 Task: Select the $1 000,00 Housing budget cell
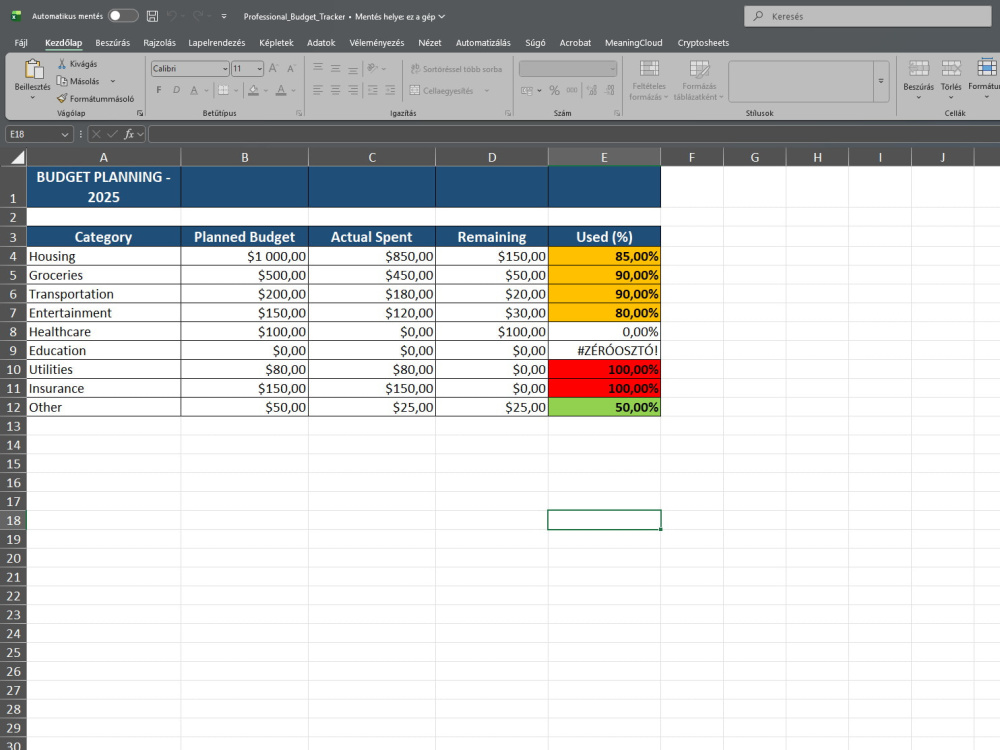click(244, 256)
